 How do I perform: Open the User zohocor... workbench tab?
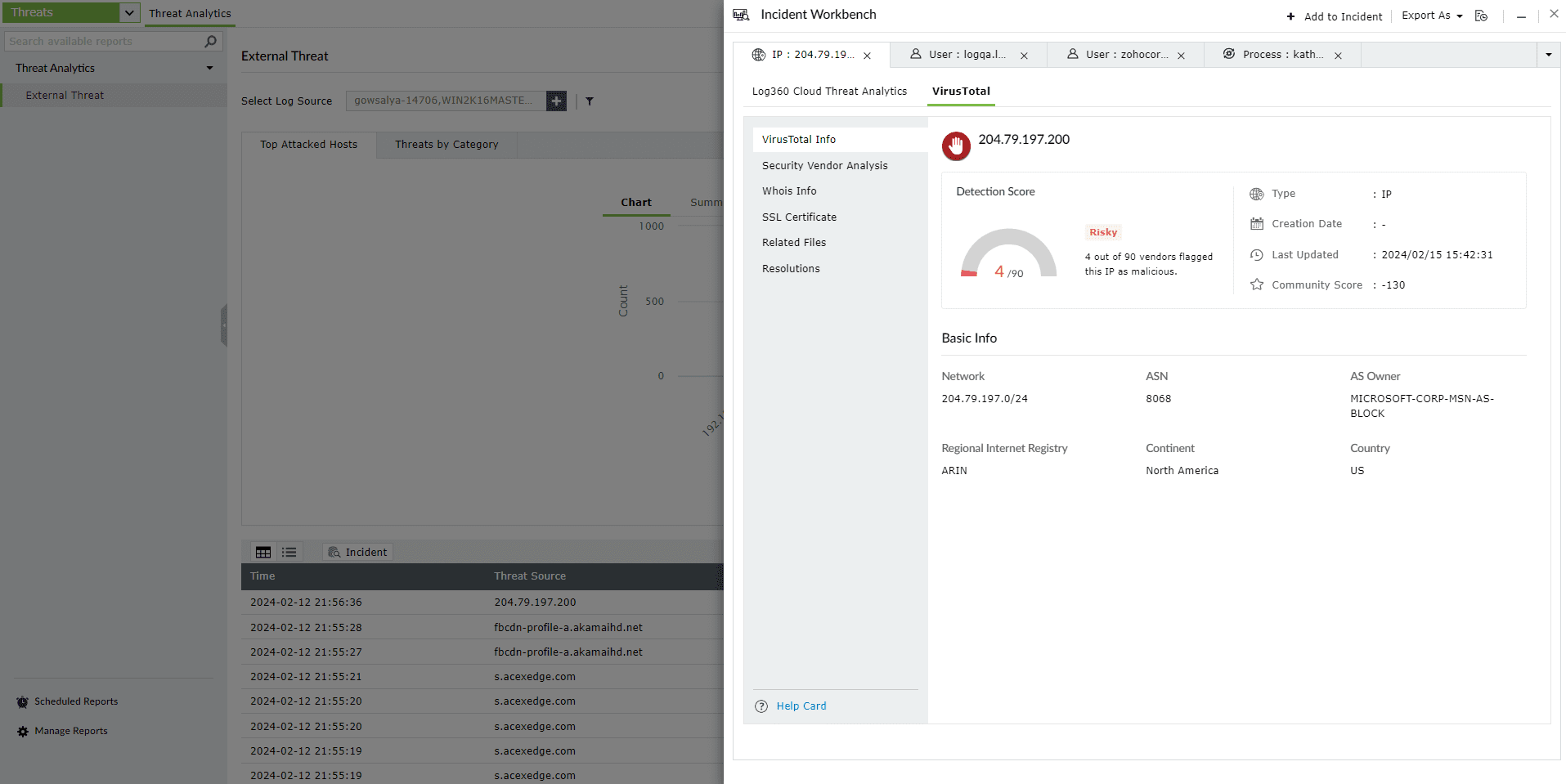(1127, 55)
